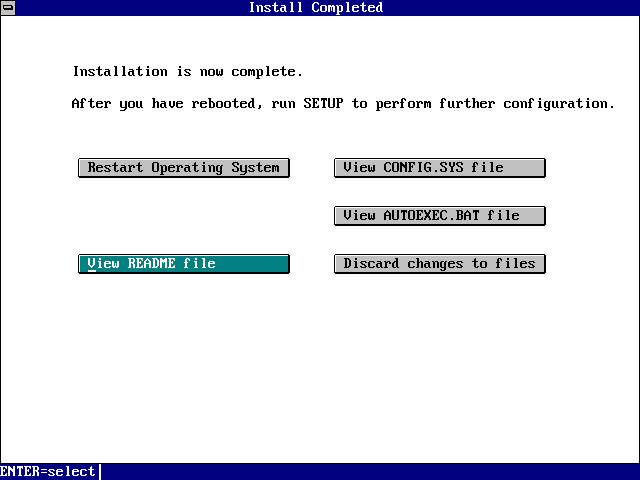Open the CONFIG.SYS file viewer
This screenshot has height=480, width=640.
click(440, 168)
